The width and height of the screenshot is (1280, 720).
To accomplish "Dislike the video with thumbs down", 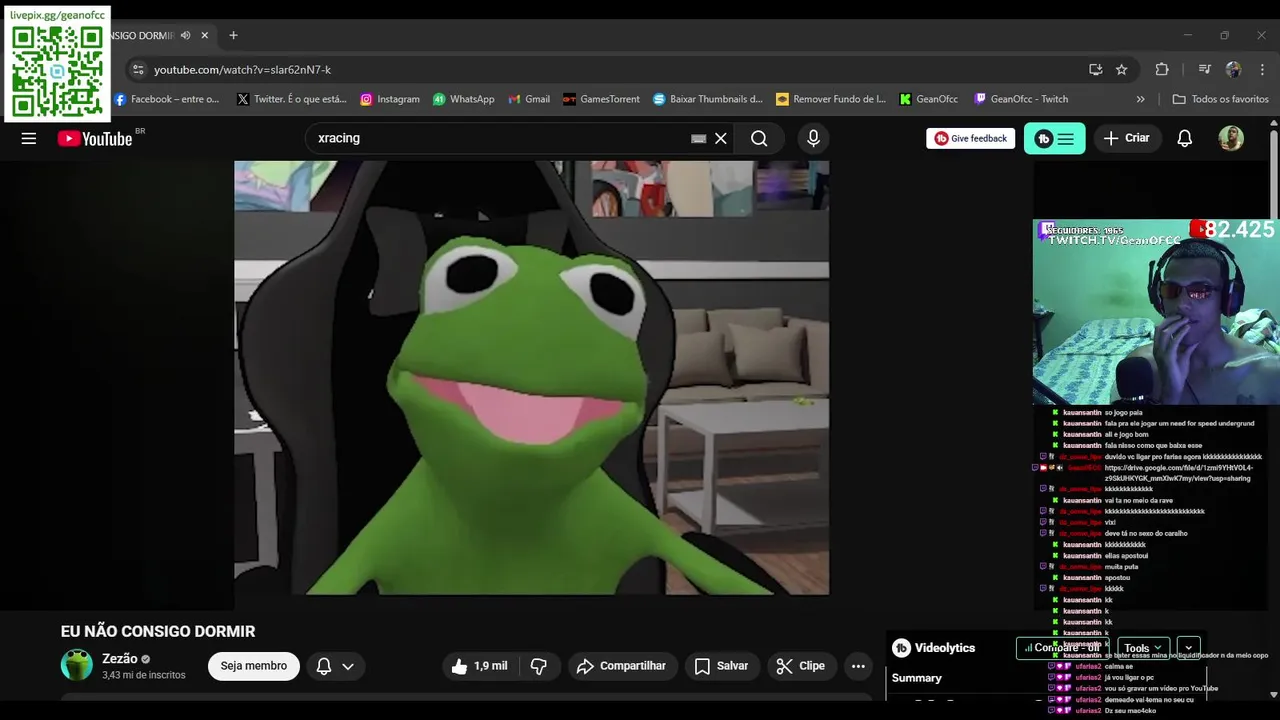I will tap(539, 666).
